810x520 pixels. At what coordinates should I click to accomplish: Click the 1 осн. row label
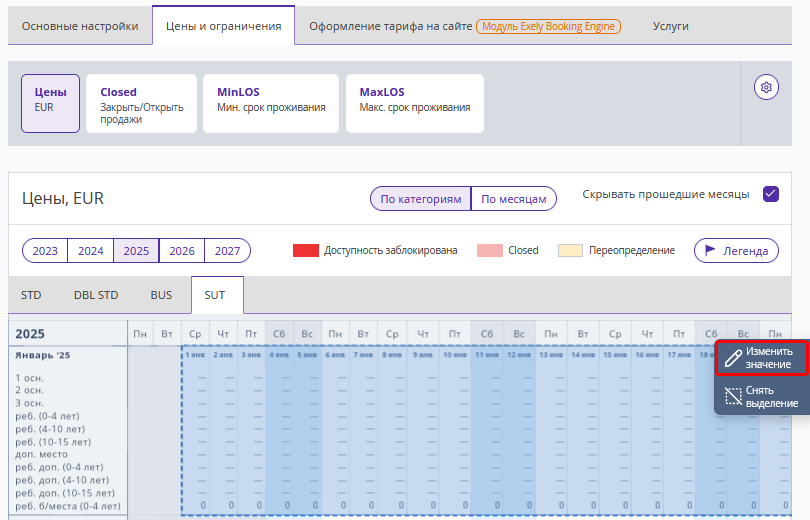(29, 378)
